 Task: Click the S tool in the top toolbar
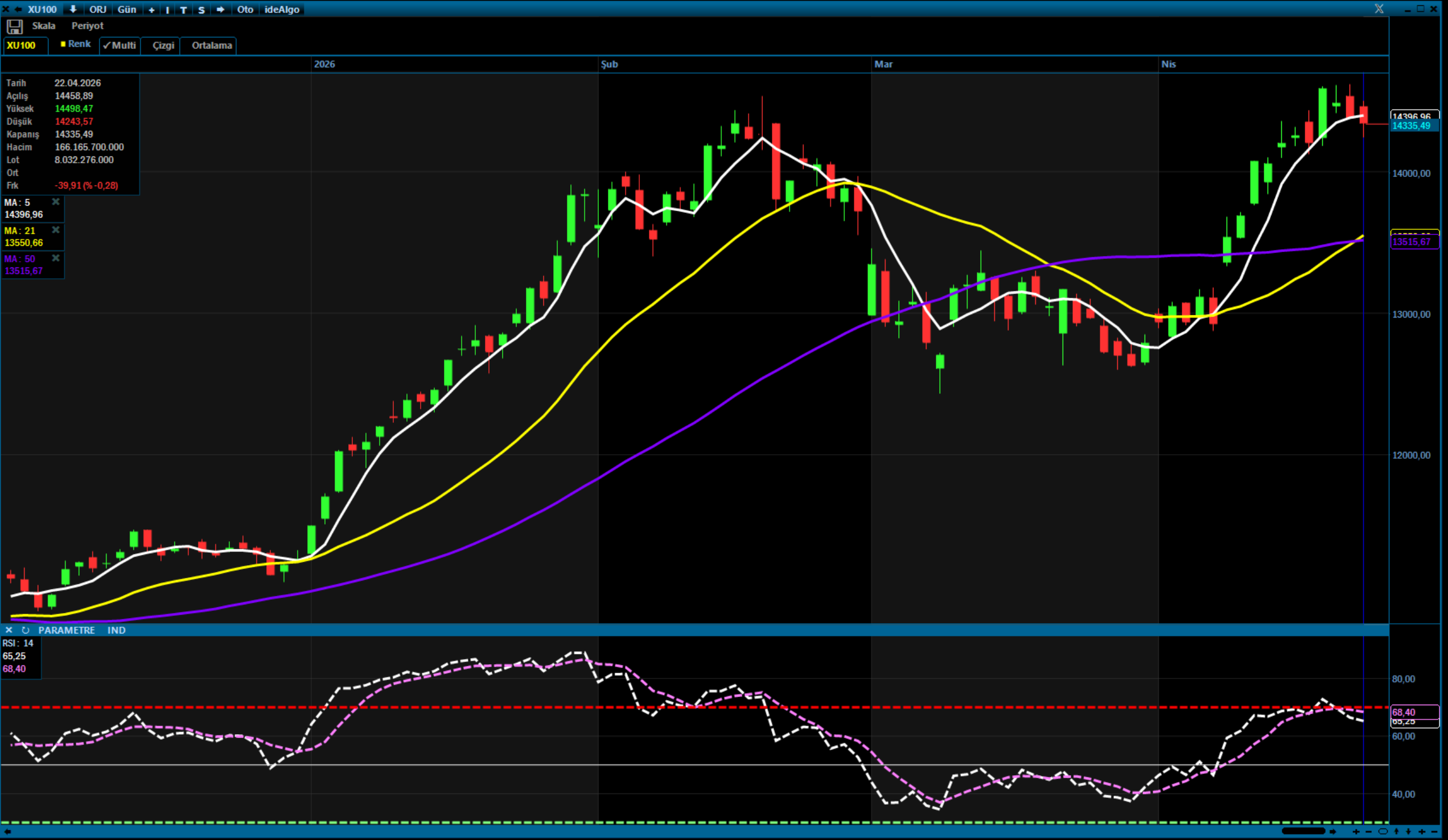coord(201,10)
